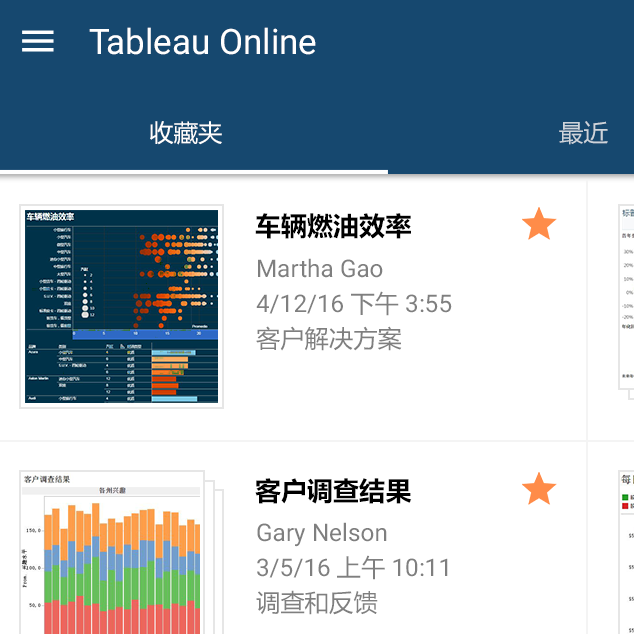This screenshot has width=634, height=634.
Task: Click the 客户调查结果 title
Action: pos(333,491)
